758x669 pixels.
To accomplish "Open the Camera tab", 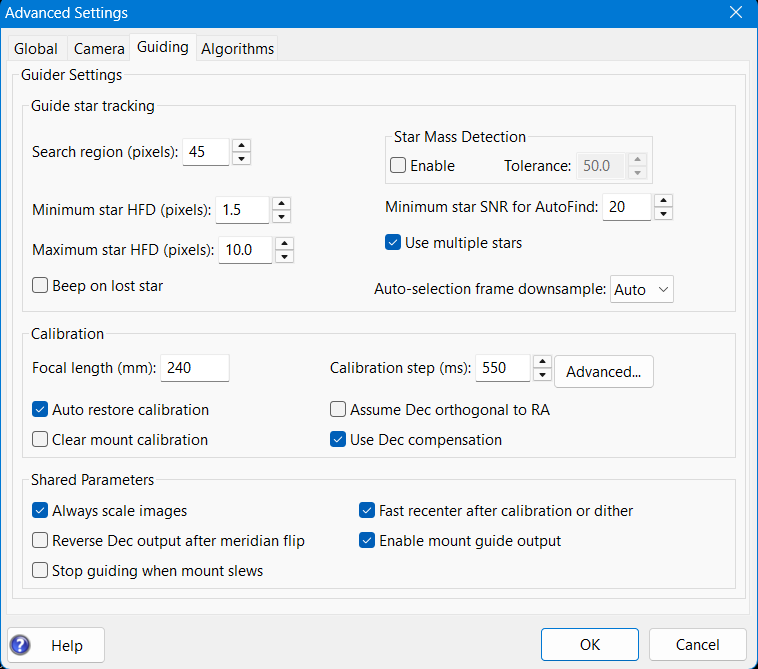I will pos(99,48).
